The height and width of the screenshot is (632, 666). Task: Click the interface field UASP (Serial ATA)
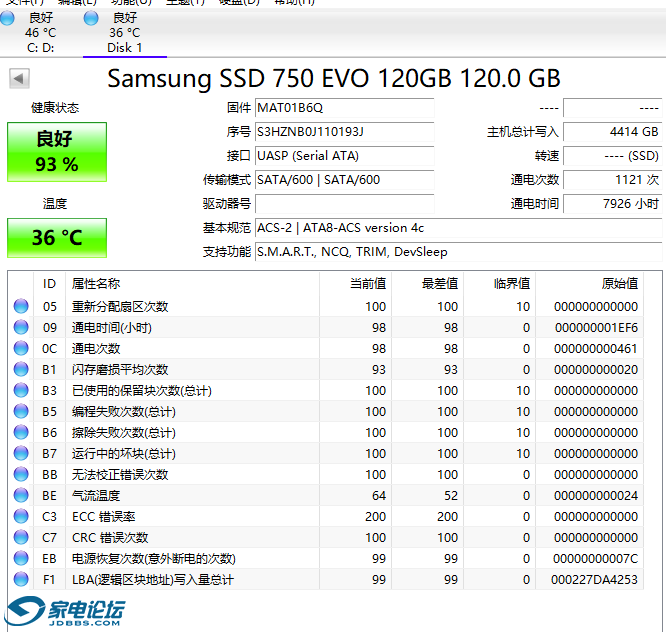pos(344,156)
